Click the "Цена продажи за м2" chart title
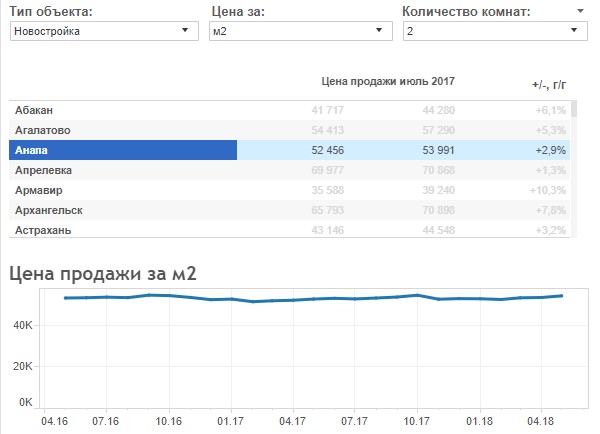The height and width of the screenshot is (434, 600). pyautogui.click(x=102, y=272)
